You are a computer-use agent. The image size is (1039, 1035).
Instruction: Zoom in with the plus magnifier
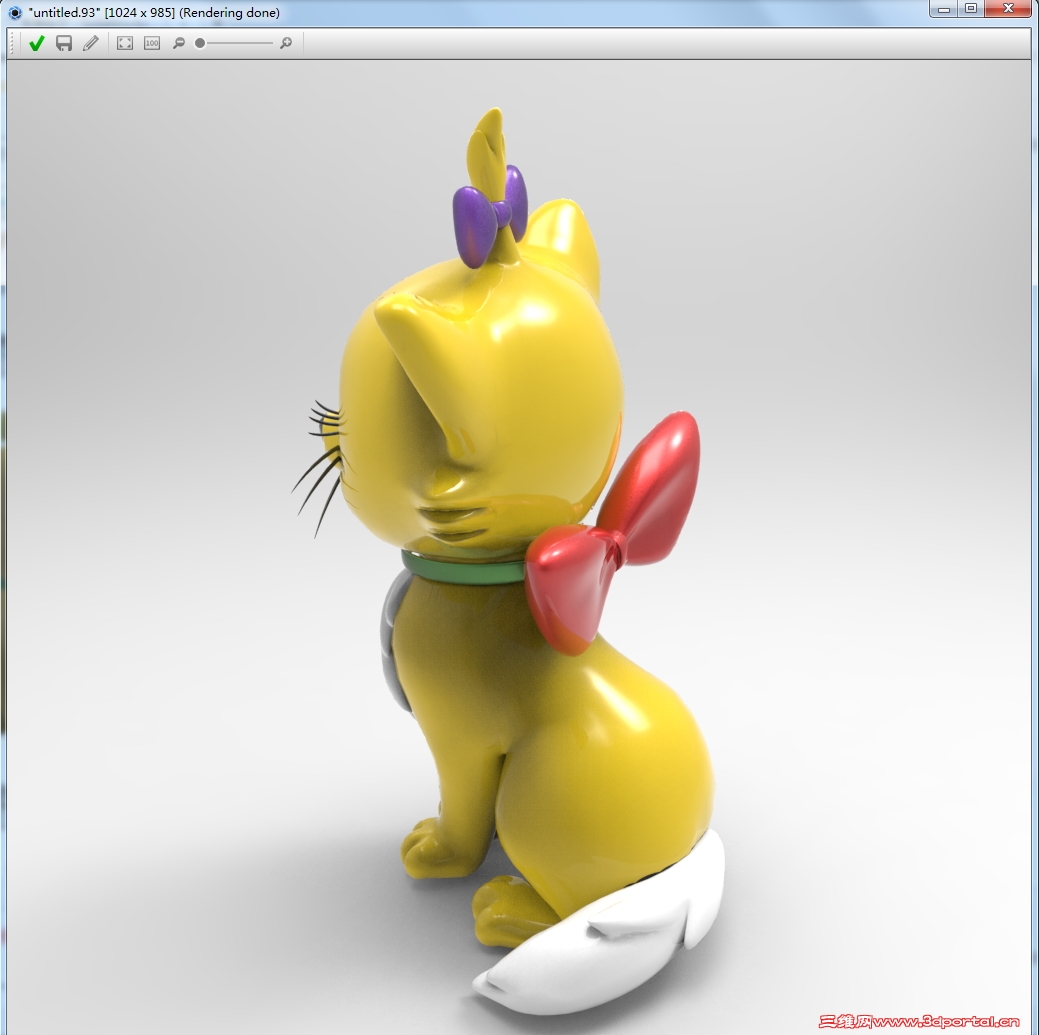286,43
